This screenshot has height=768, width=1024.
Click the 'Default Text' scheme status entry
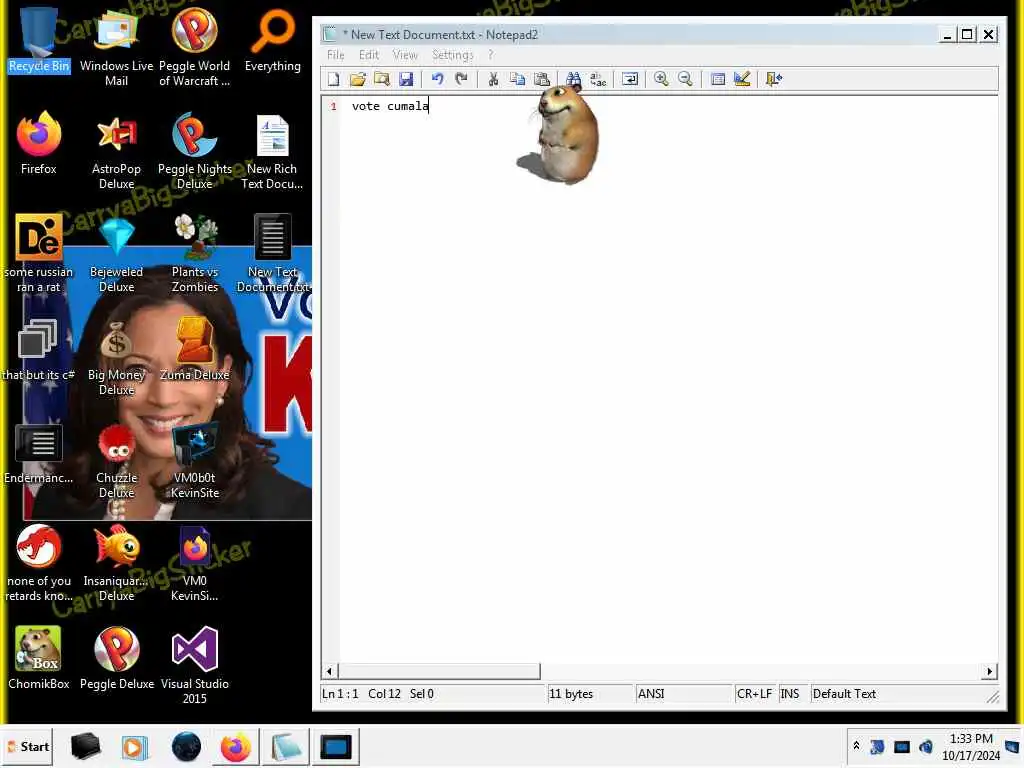898,694
